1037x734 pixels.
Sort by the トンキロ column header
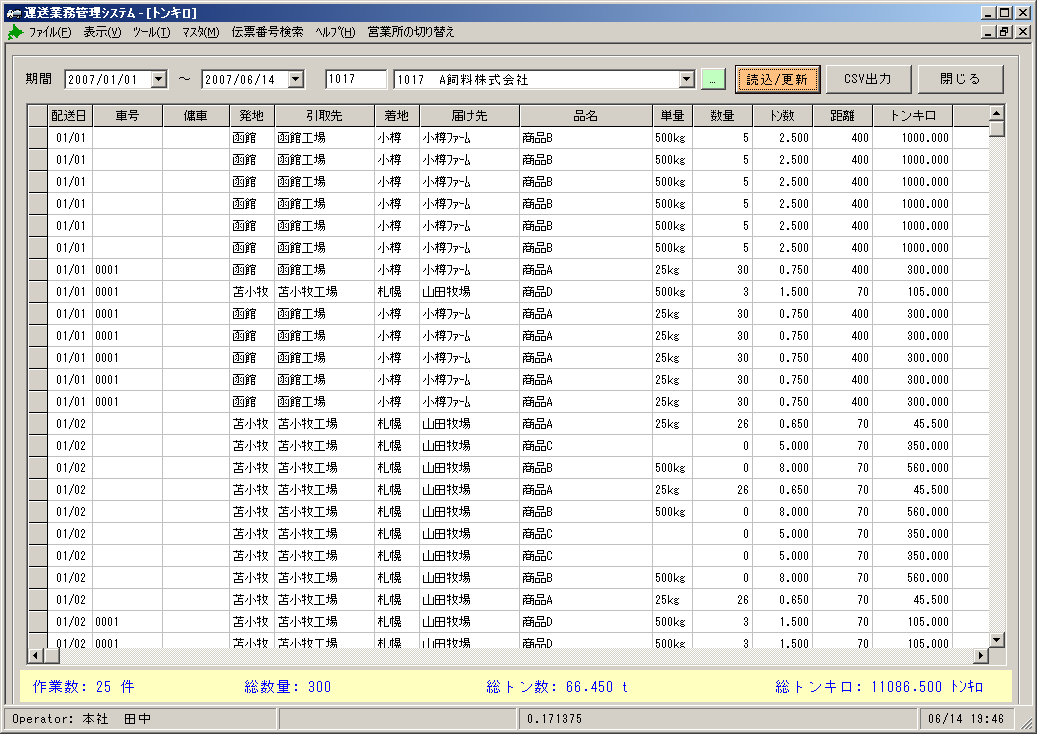[913, 116]
